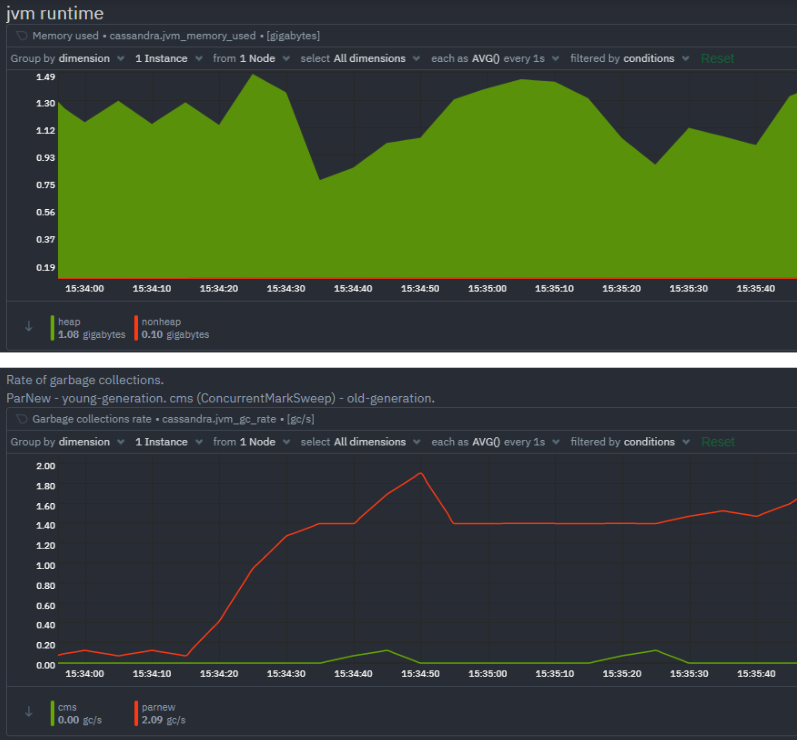Click the tag icon beside Garbage collections rate
797x740 pixels.
click(x=21, y=419)
